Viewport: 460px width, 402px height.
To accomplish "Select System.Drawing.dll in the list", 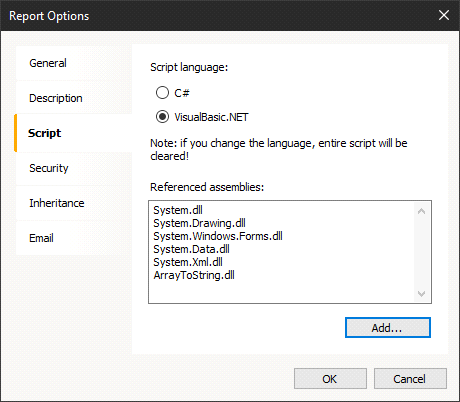I will [199, 223].
